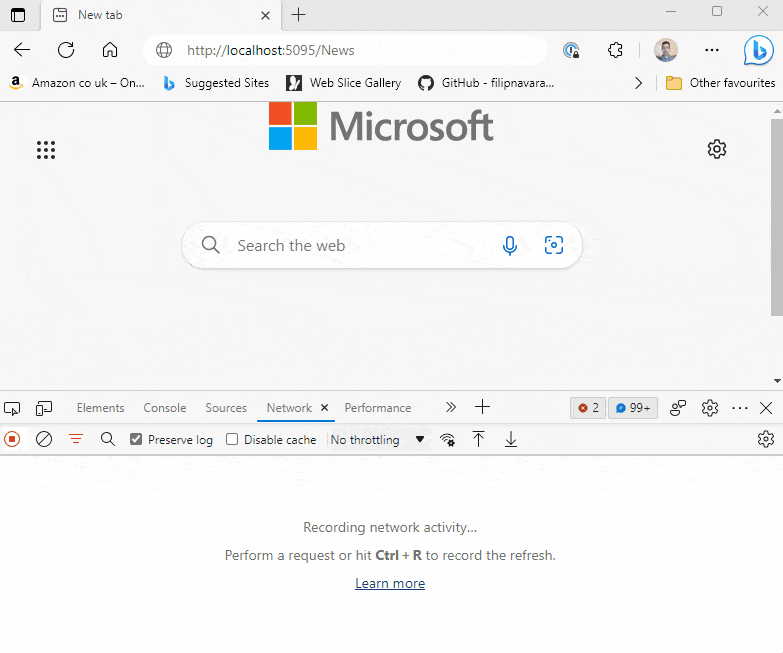Add a new DevTools tool tab
Viewport: 783px width, 653px height.
[482, 407]
